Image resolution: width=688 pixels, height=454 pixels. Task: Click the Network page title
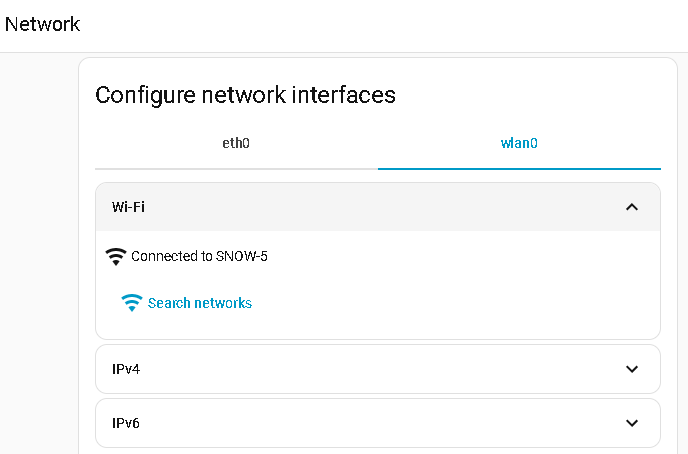(x=42, y=24)
